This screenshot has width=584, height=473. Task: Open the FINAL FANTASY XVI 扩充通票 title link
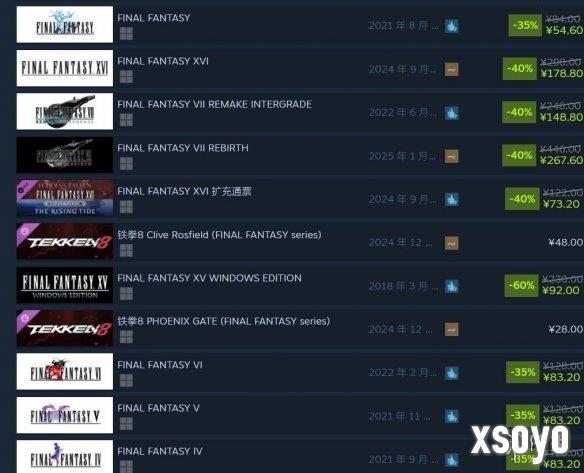point(184,191)
